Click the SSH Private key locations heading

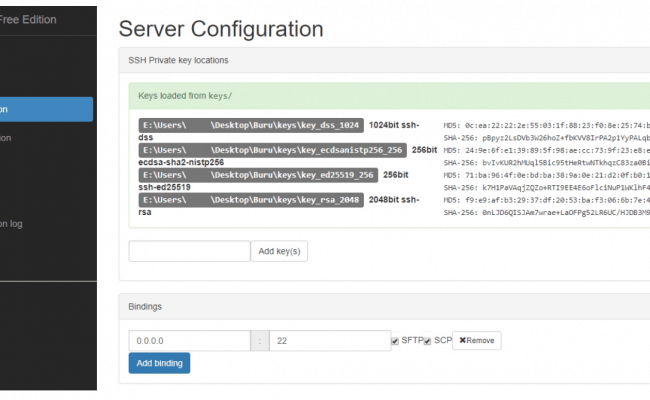point(178,61)
